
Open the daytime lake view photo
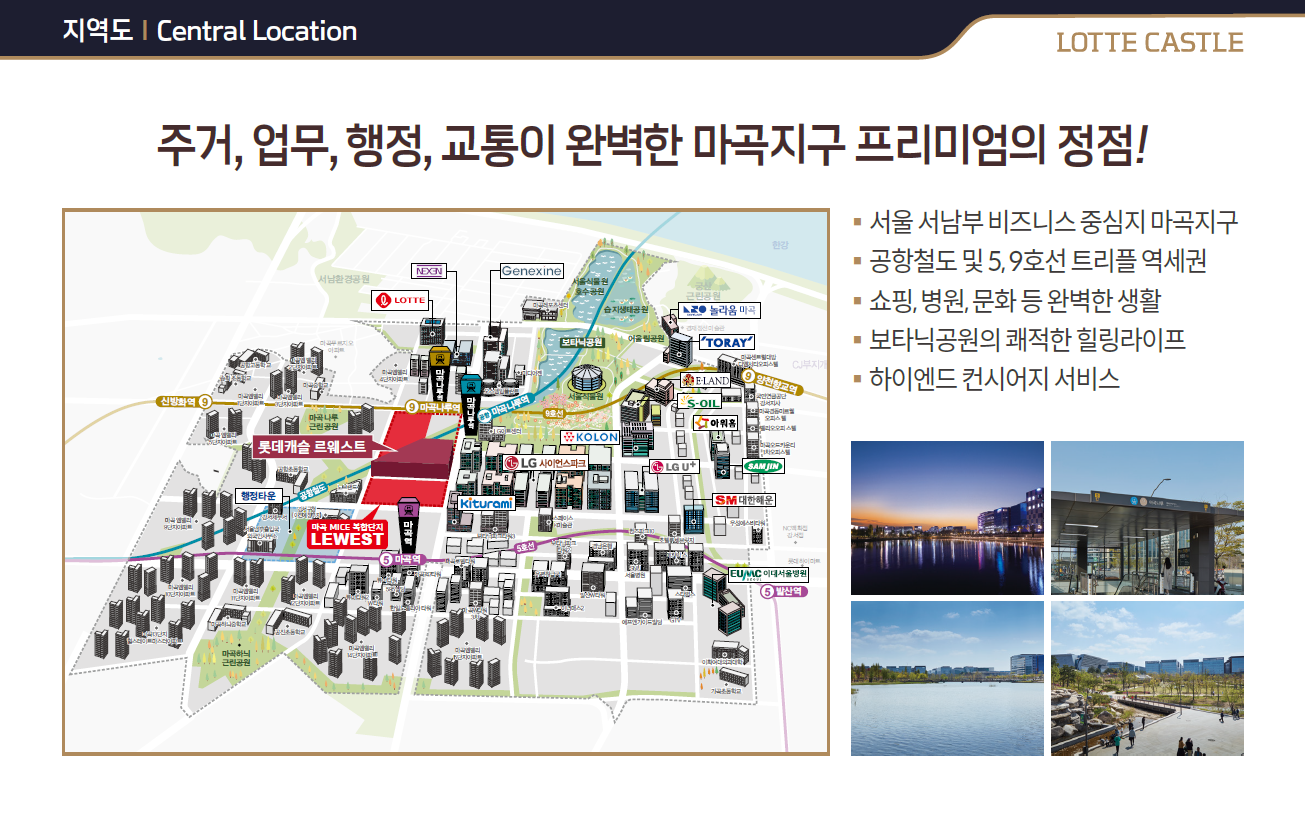947,678
